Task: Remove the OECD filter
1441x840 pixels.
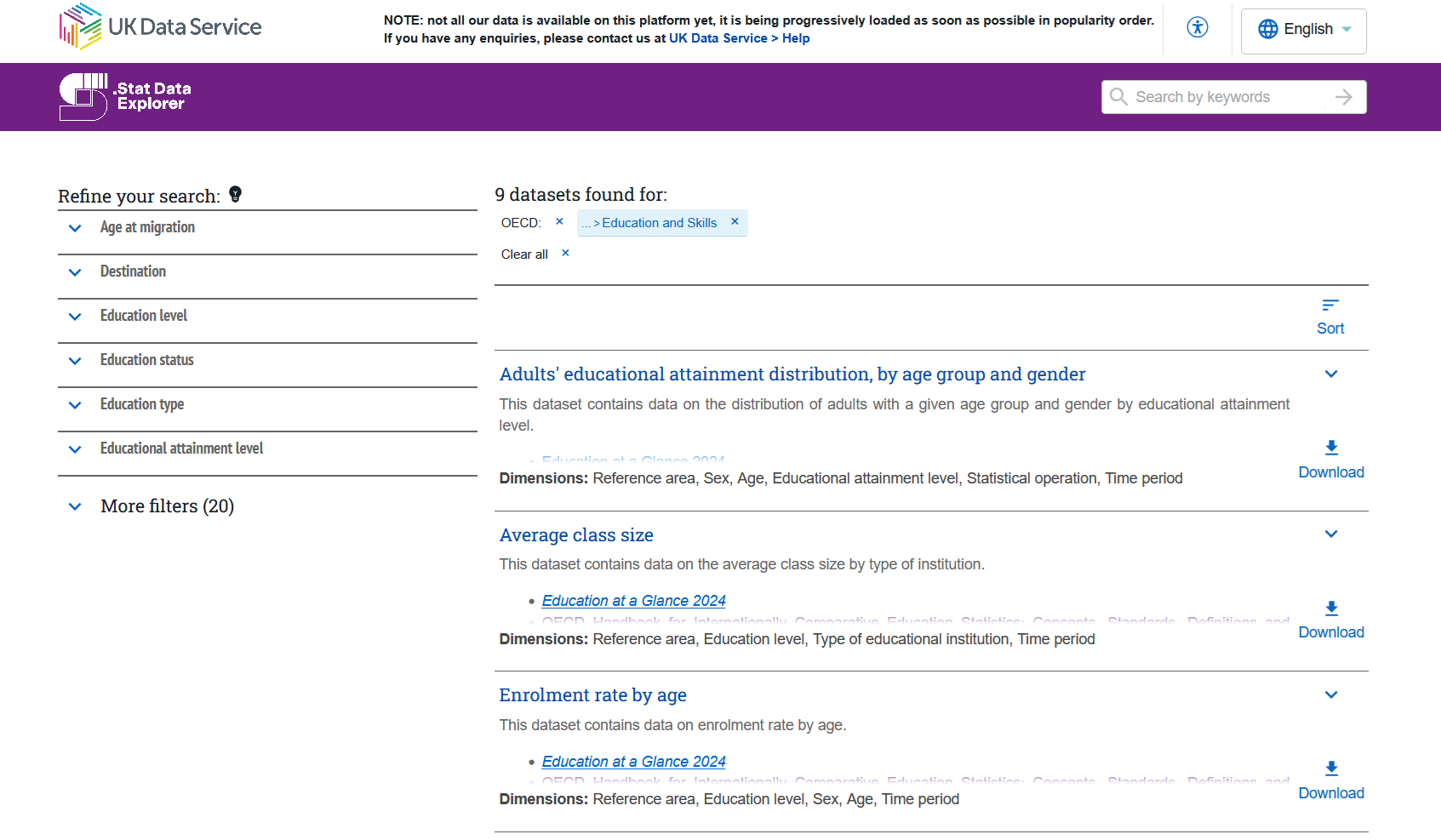Action: [559, 221]
